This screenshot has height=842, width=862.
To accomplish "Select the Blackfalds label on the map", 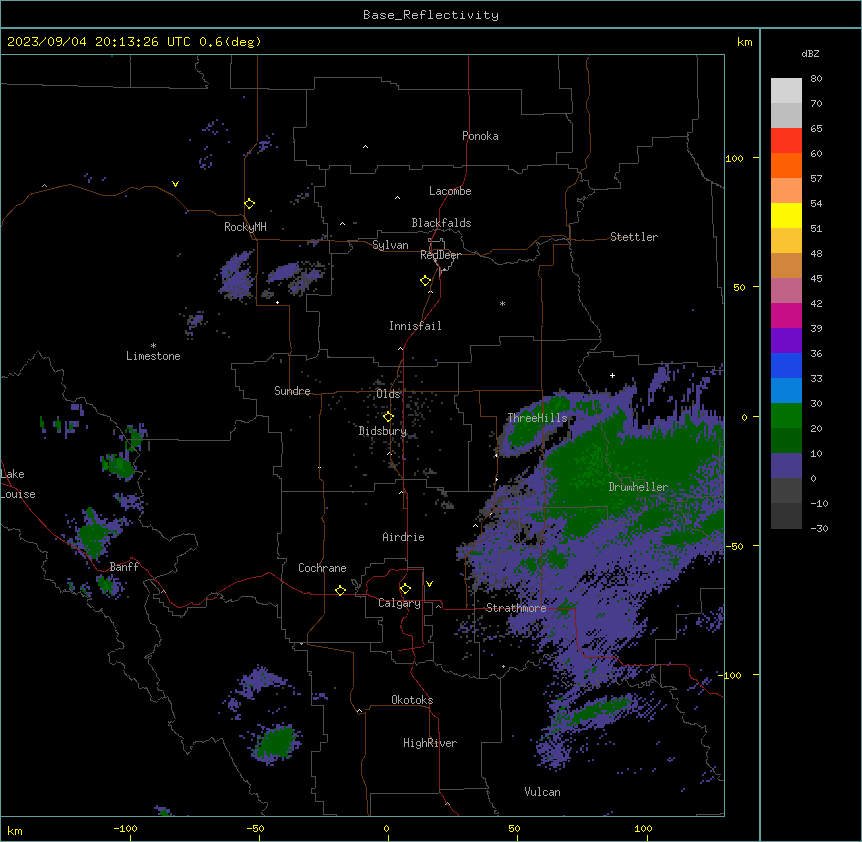I will (x=441, y=223).
